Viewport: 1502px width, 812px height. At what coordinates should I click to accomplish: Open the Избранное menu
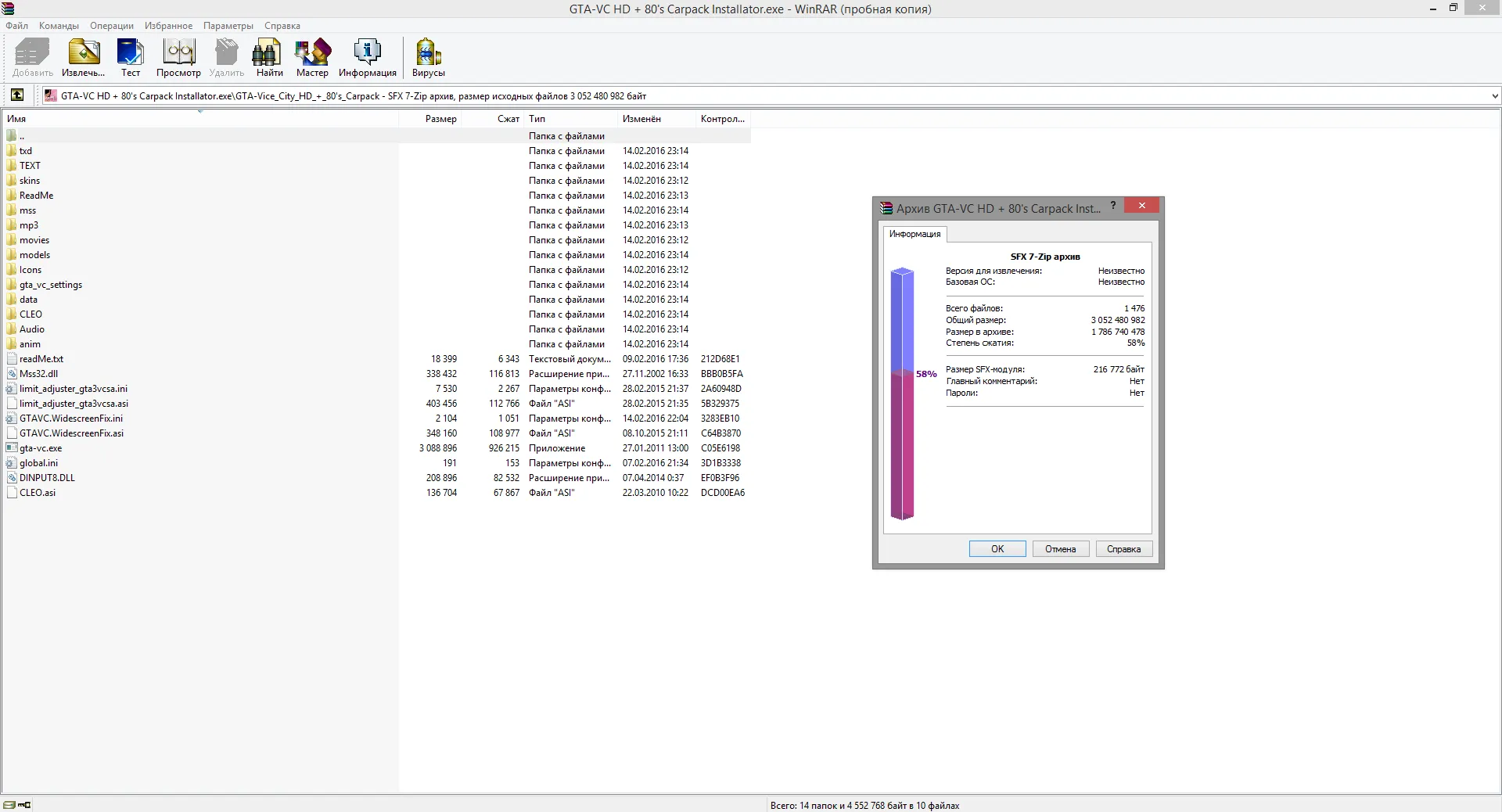tap(168, 26)
